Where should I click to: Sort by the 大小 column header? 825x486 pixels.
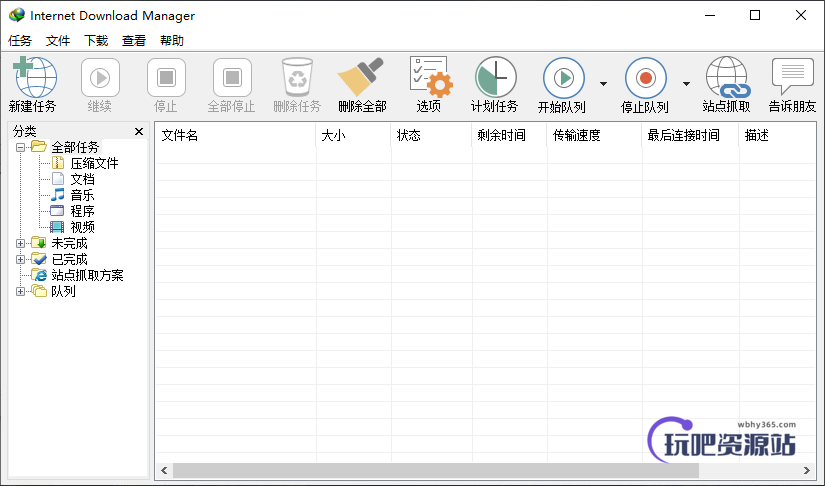coord(353,136)
